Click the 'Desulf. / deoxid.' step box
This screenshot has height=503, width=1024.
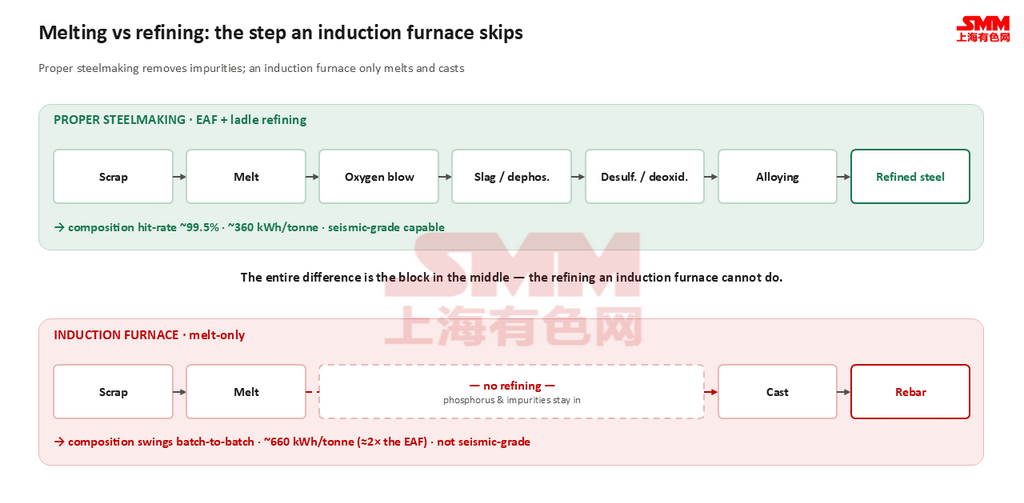645,176
